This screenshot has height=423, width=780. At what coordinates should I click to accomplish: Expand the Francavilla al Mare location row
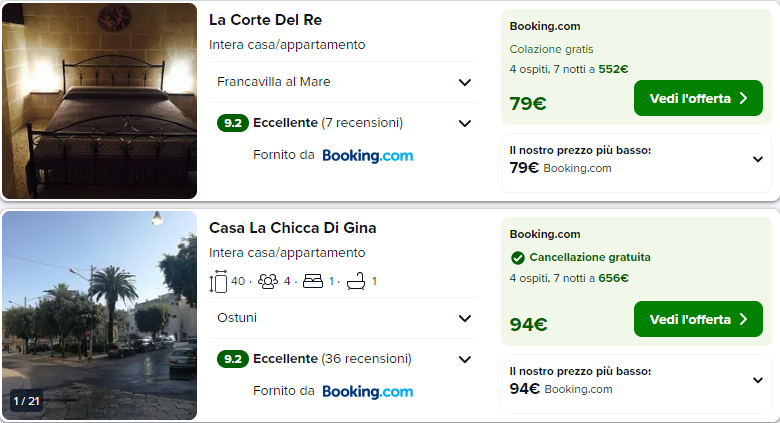coord(464,82)
